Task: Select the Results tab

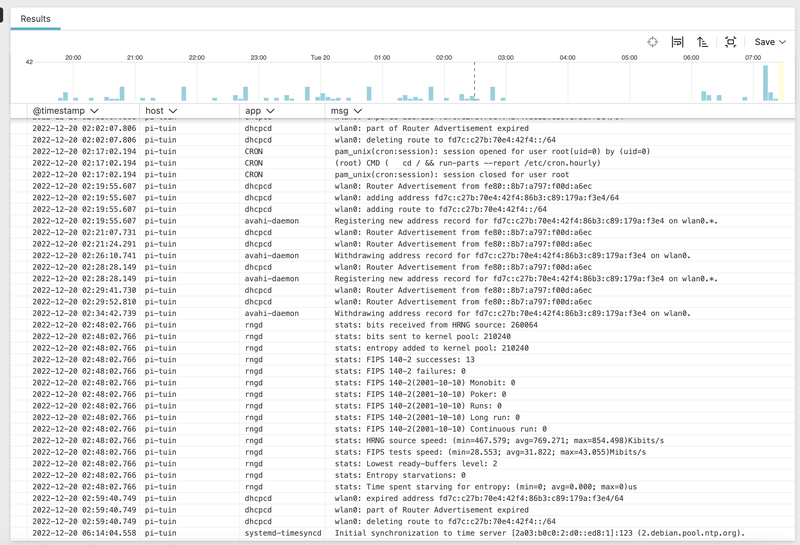Action: click(x=35, y=19)
